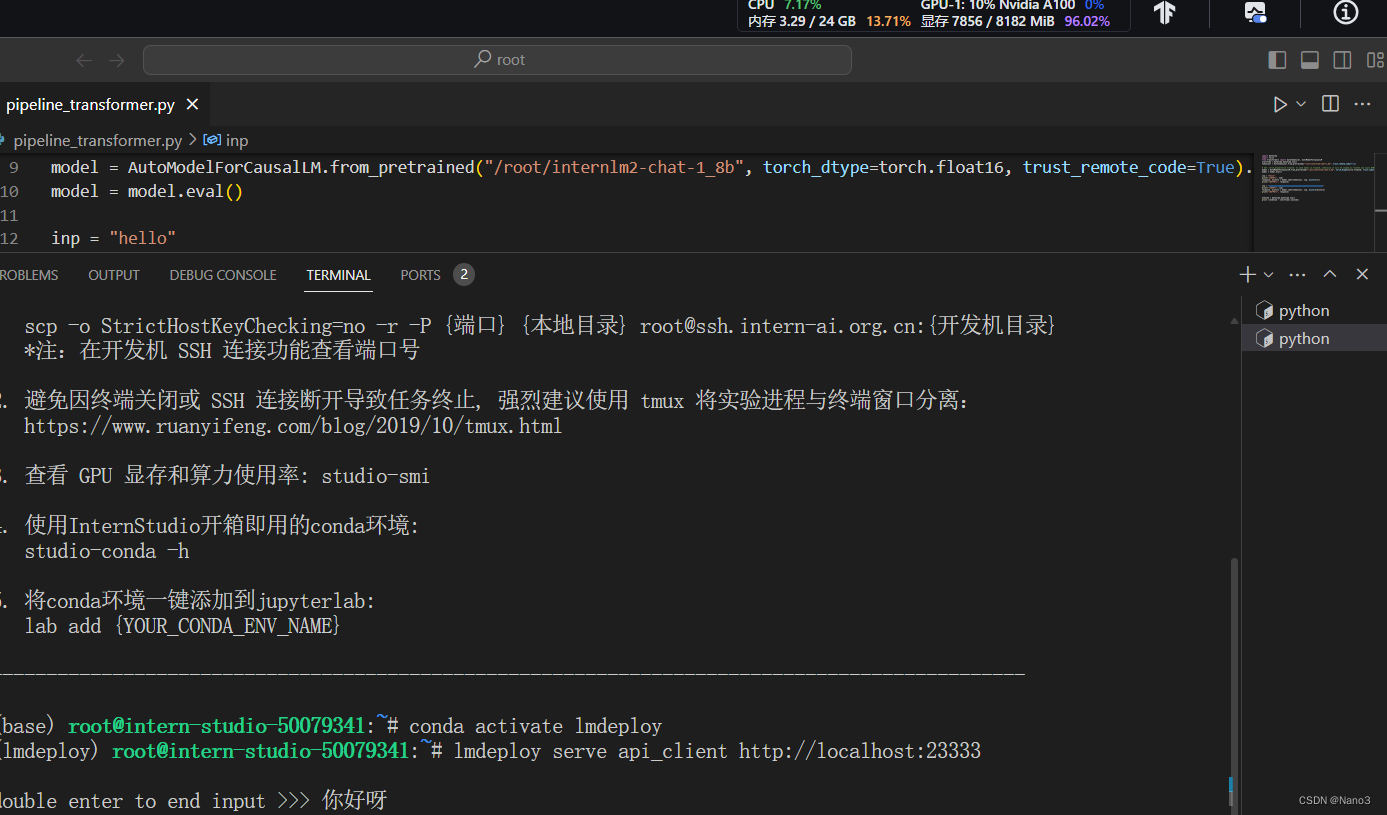Click the pipeline_transformer.py breadcrumb
The height and width of the screenshot is (815, 1387).
[x=97, y=141]
